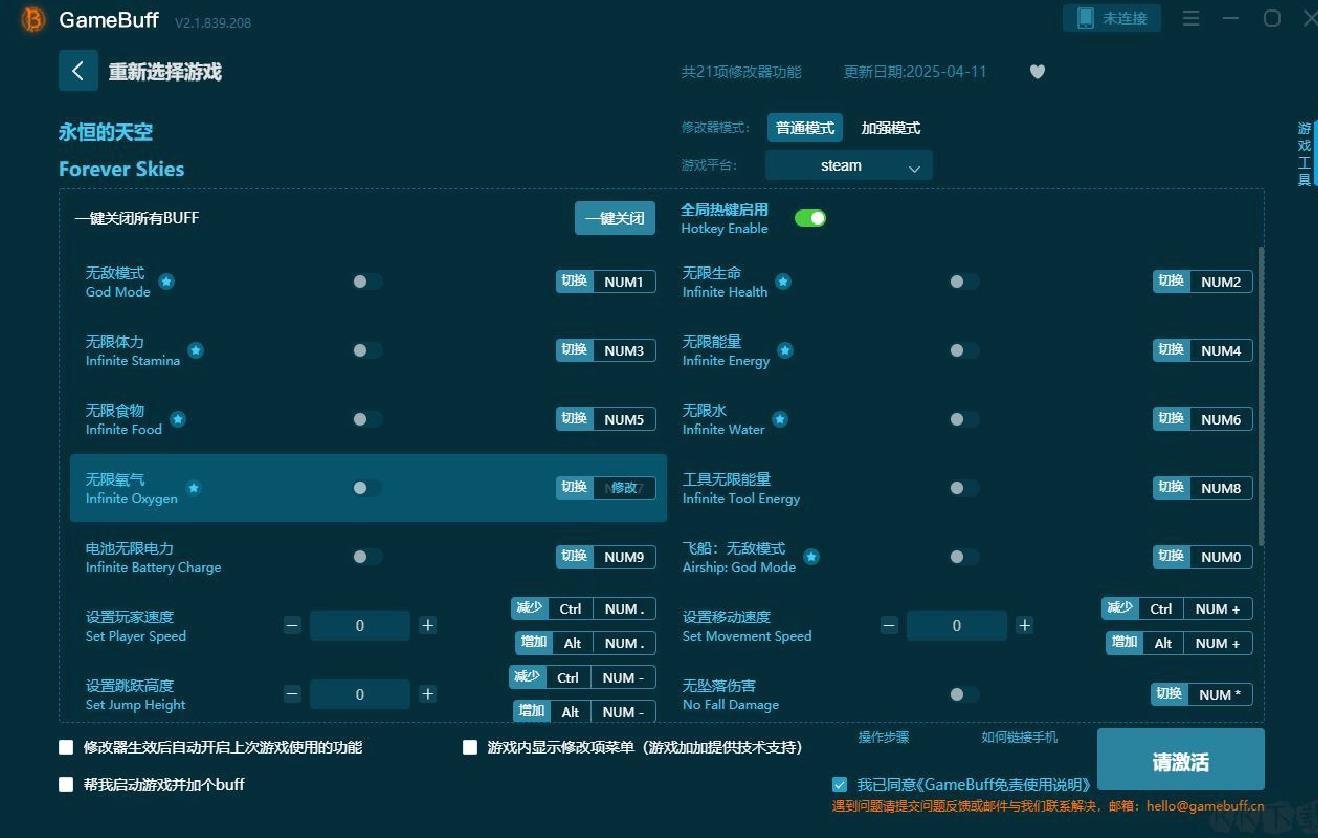This screenshot has width=1318, height=838.
Task: Increase Set Jump Height with plus icon
Action: [x=428, y=694]
